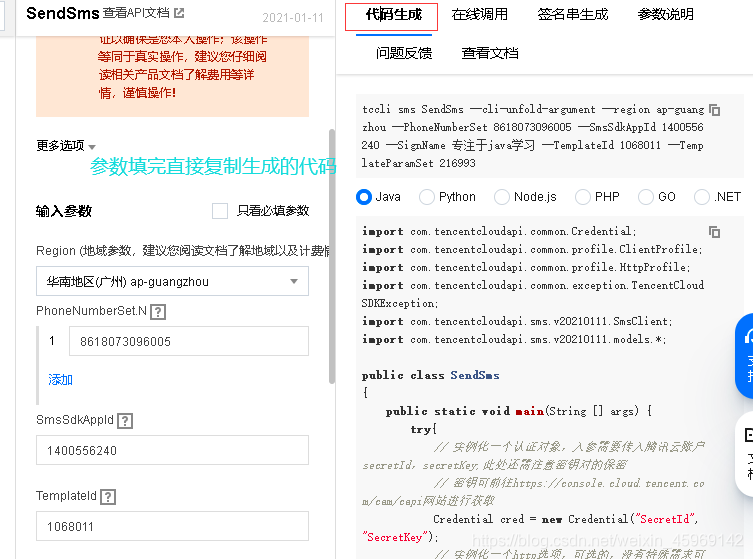Focus SmsSdkAppId field 1400556240
The width and height of the screenshot is (753, 559).
(x=172, y=450)
